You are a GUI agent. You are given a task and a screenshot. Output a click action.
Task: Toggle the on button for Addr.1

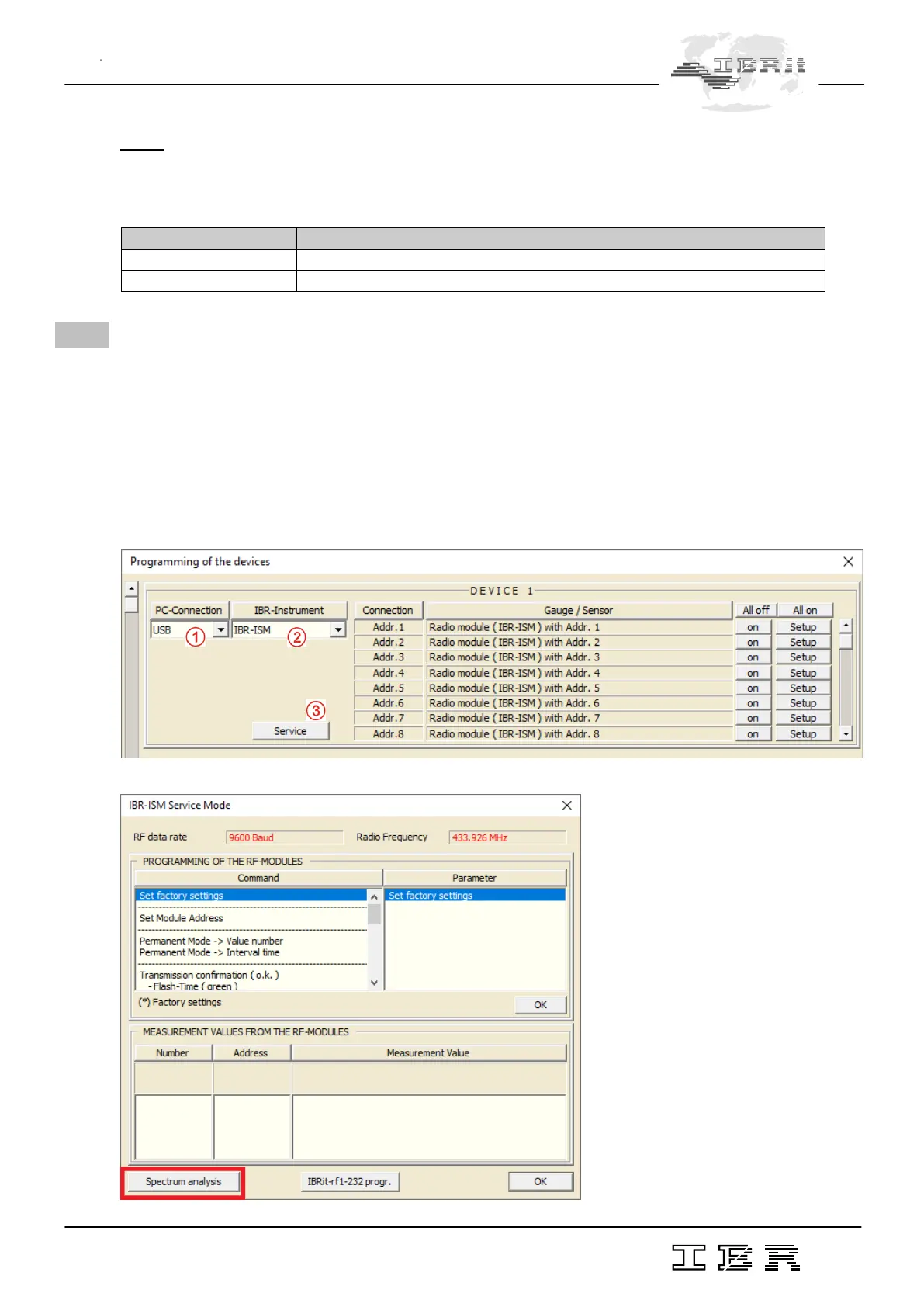point(753,627)
